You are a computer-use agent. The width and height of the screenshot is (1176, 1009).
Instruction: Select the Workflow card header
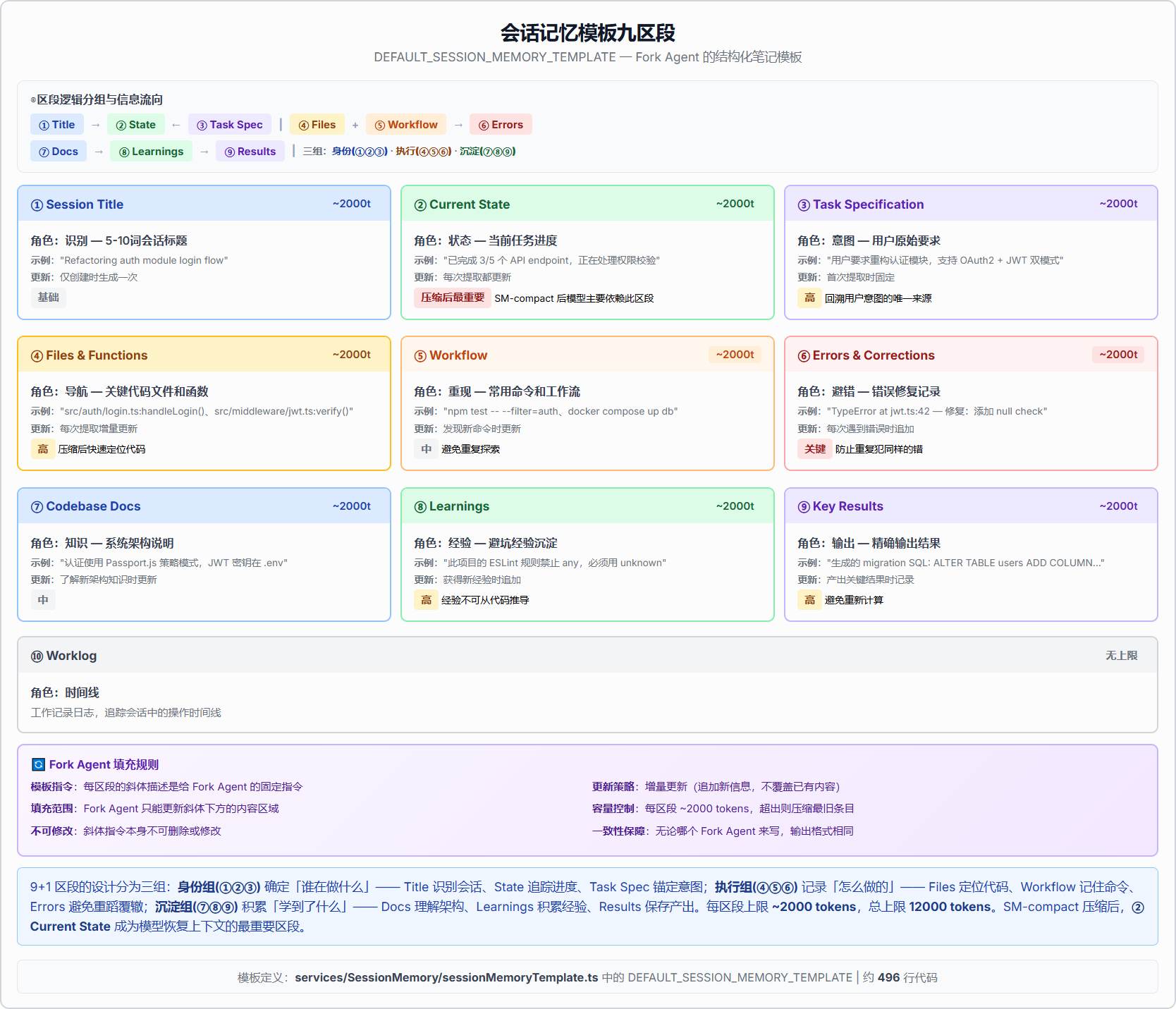click(587, 355)
